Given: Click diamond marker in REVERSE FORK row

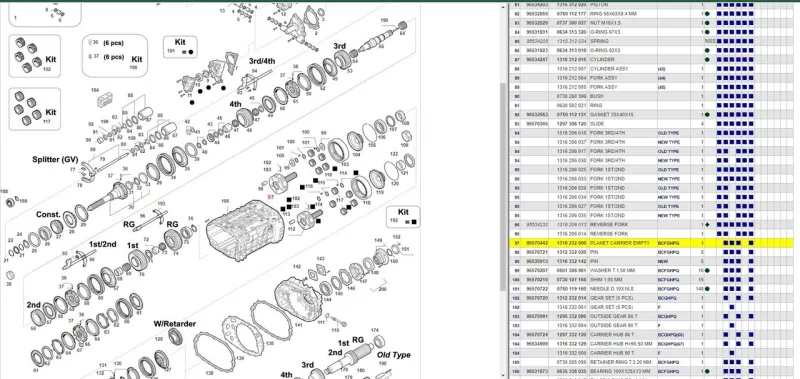Looking at the screenshot, I should [x=707, y=225].
